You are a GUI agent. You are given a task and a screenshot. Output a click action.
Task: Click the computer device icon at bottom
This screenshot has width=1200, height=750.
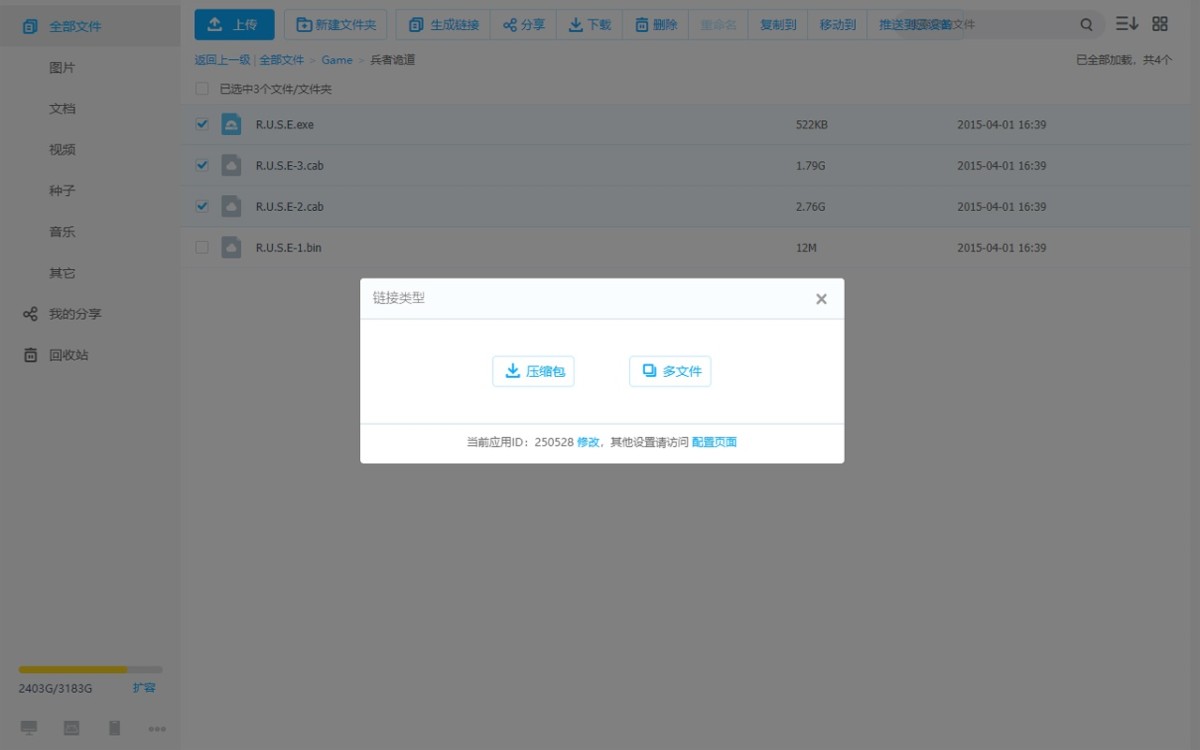pyautogui.click(x=29, y=728)
